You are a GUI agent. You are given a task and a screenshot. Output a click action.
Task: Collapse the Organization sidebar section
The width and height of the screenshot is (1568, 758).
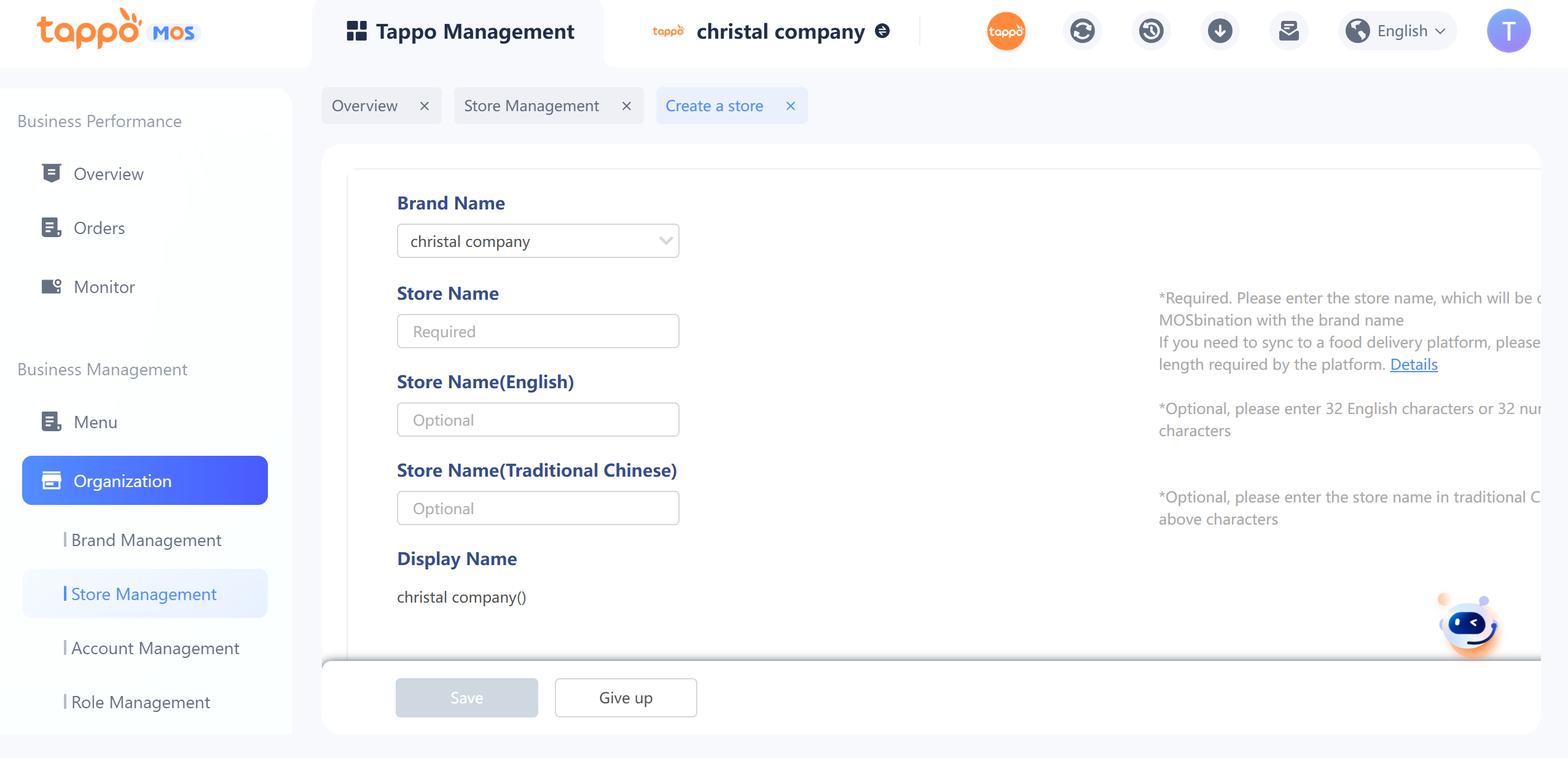point(144,480)
